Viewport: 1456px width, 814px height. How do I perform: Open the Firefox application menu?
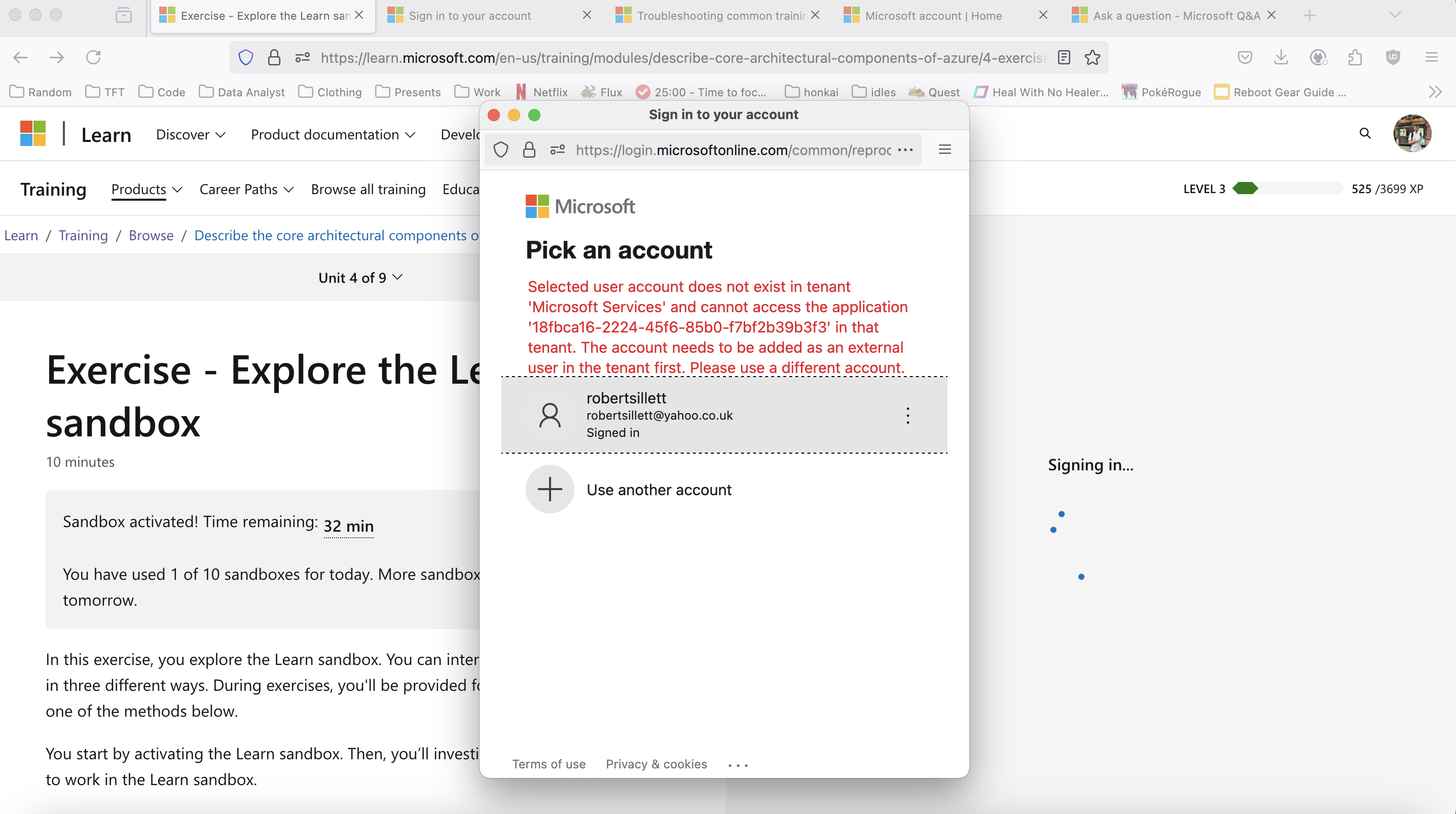[x=1432, y=57]
